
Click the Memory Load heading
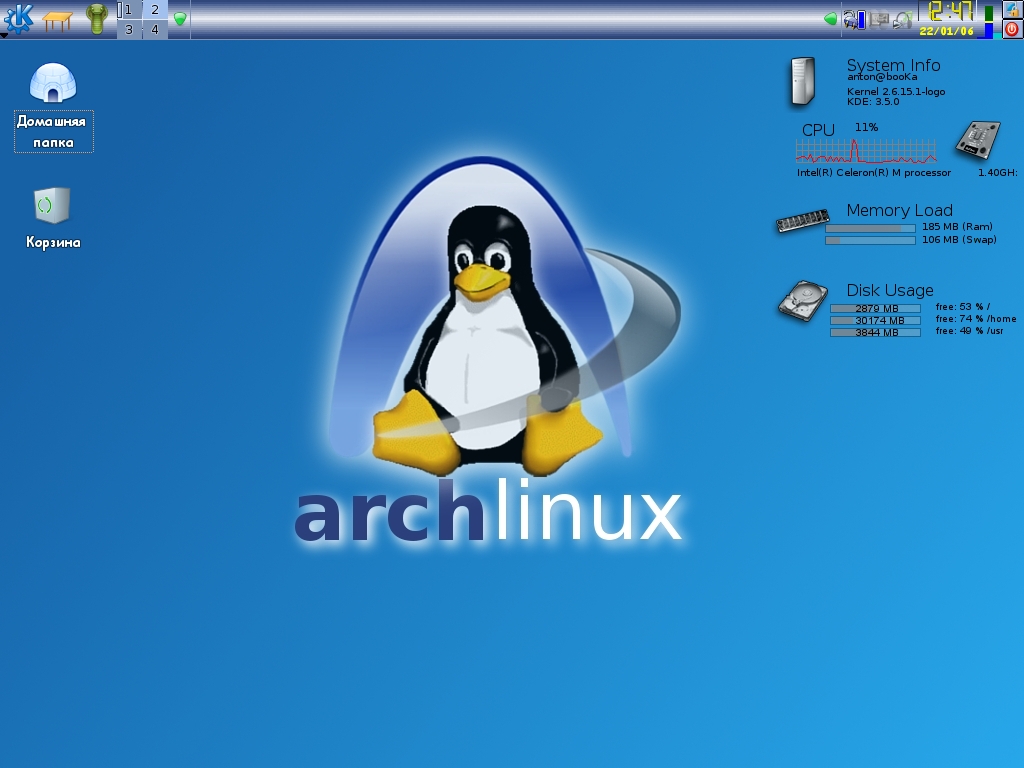[x=899, y=210]
